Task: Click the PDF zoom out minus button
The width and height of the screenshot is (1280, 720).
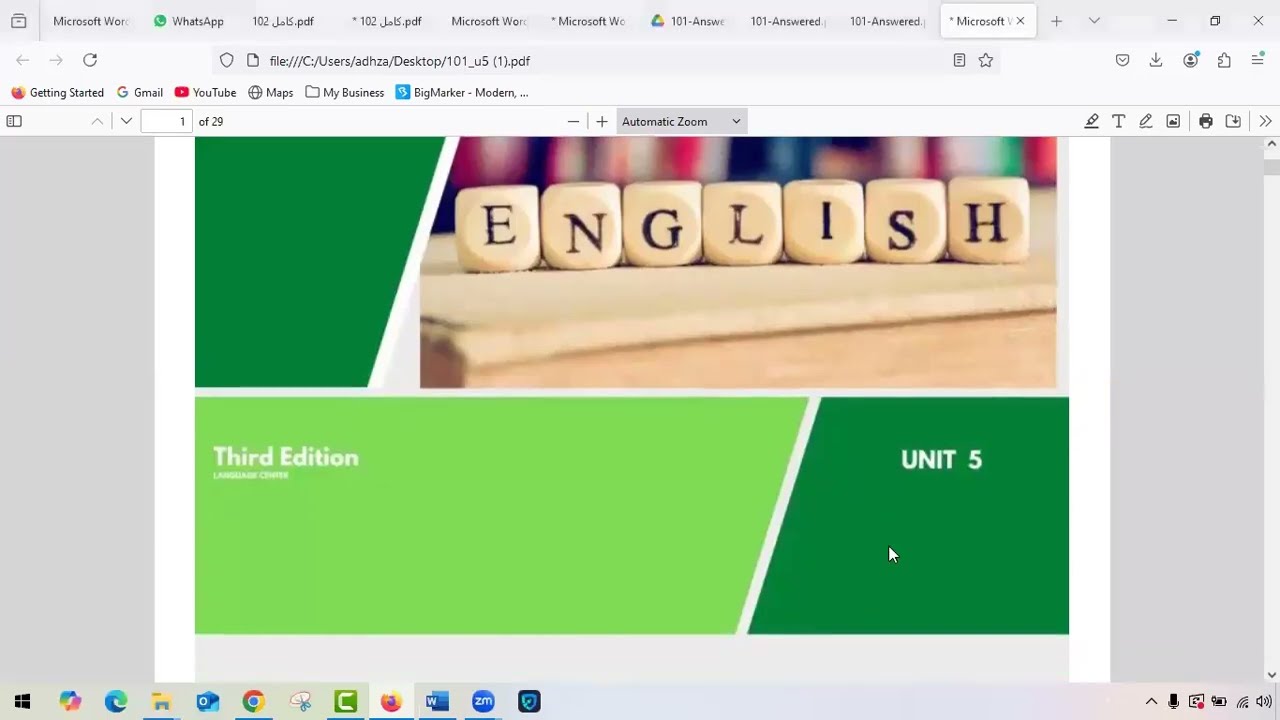Action: [573, 121]
